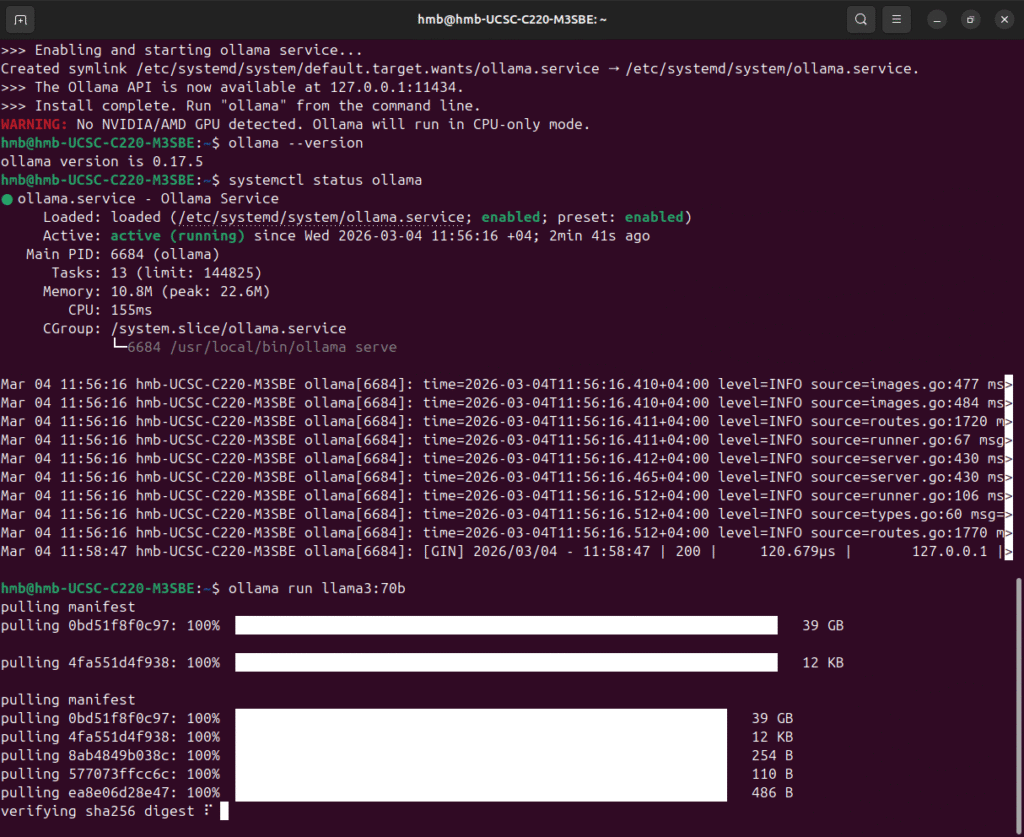Minimize the terminal window
Image resolution: width=1024 pixels, height=837 pixels.
(x=937, y=19)
